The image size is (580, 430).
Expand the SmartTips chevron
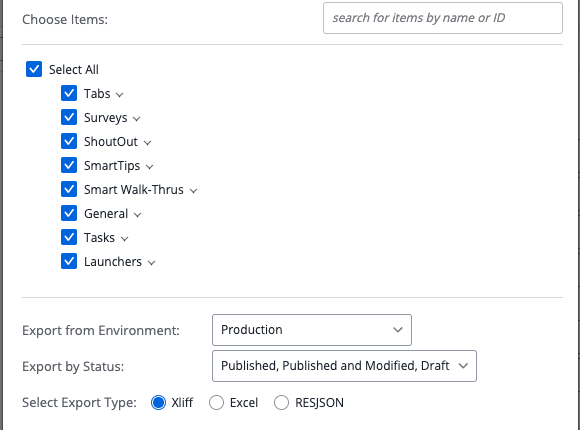click(149, 167)
